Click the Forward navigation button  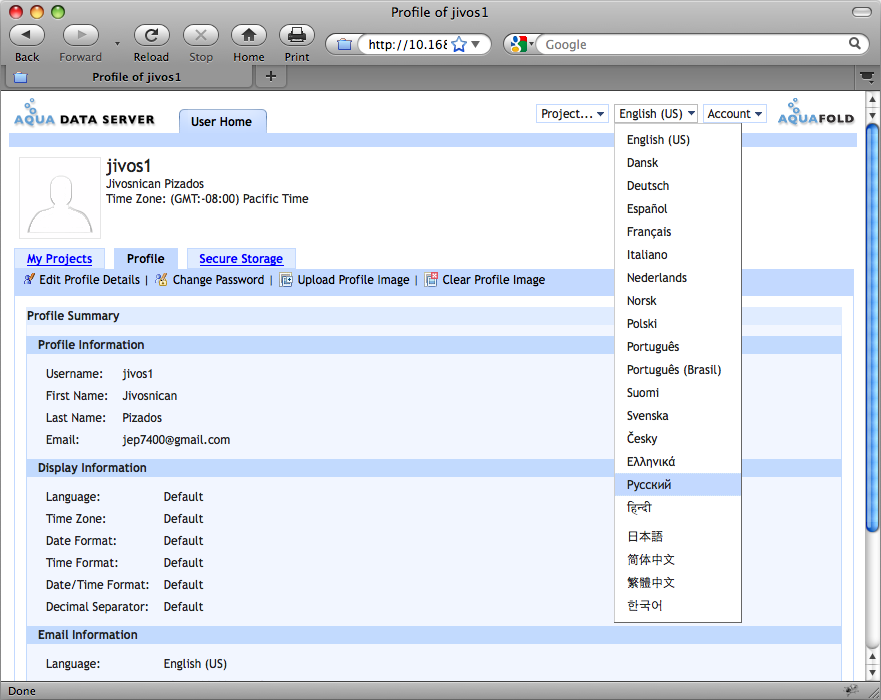(81, 35)
